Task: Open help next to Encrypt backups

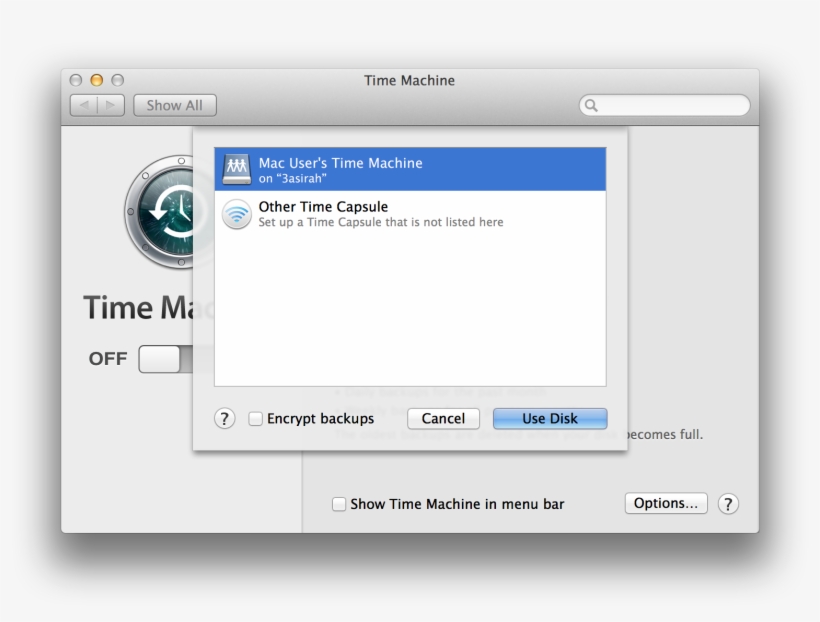Action: 225,419
